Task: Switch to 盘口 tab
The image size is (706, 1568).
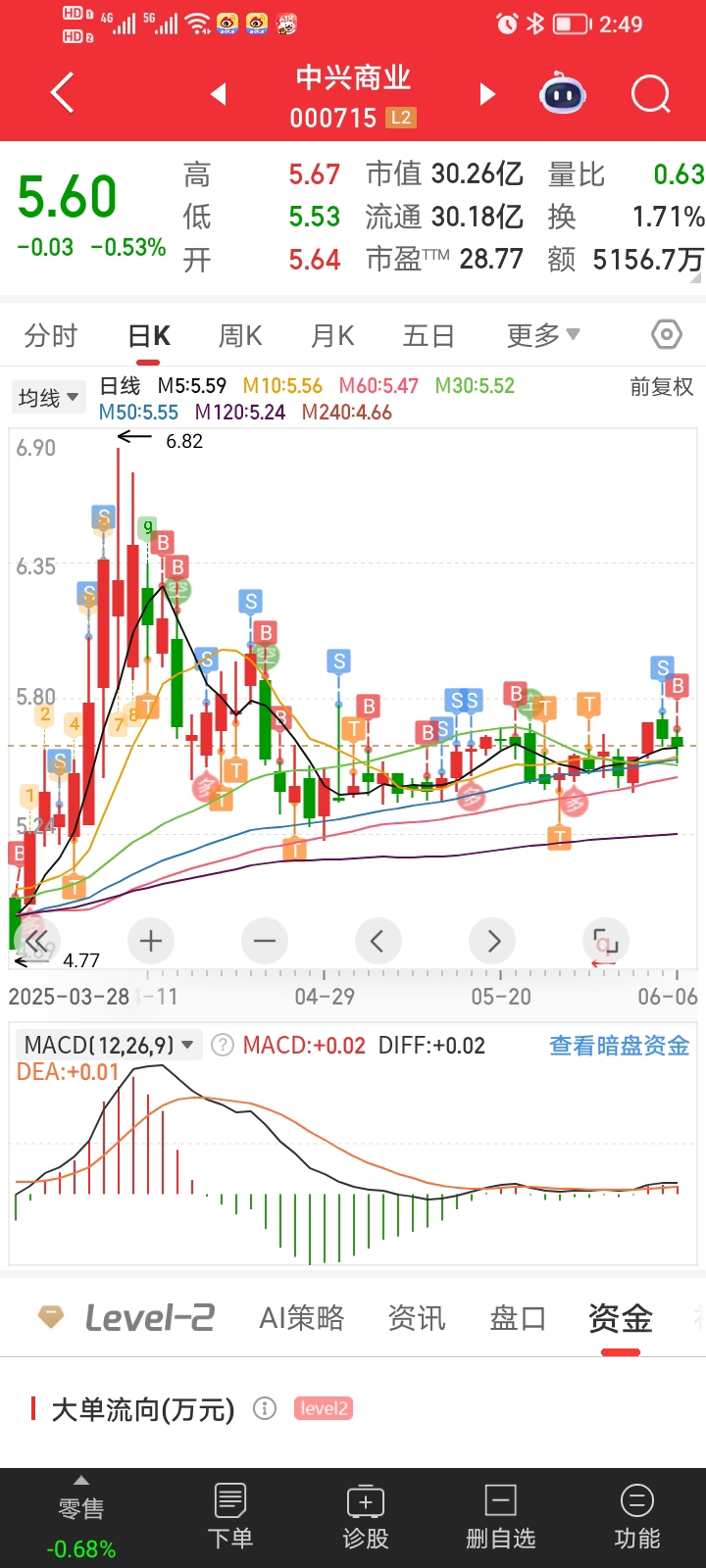Action: (518, 1318)
